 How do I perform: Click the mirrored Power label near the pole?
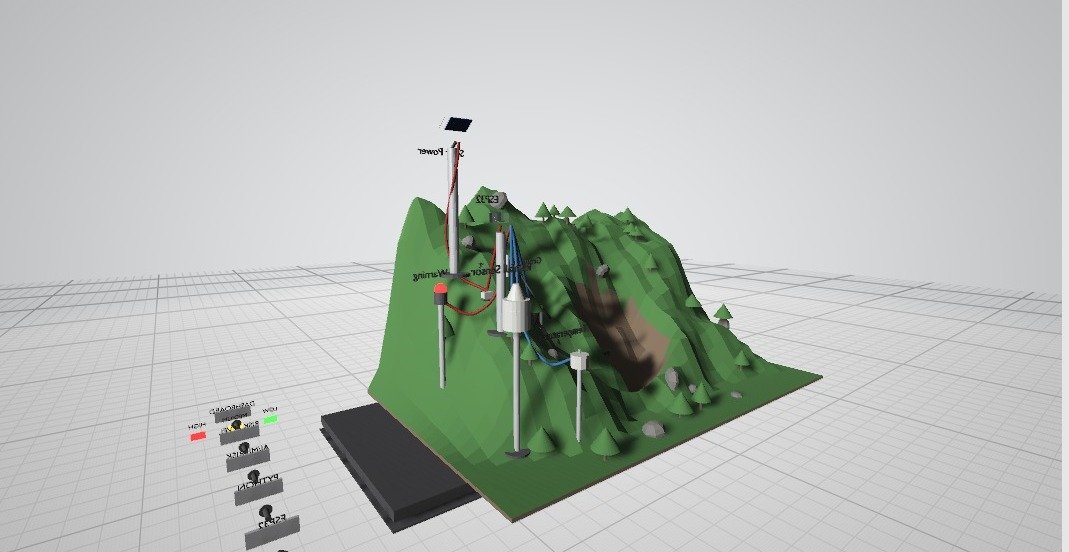pyautogui.click(x=430, y=151)
